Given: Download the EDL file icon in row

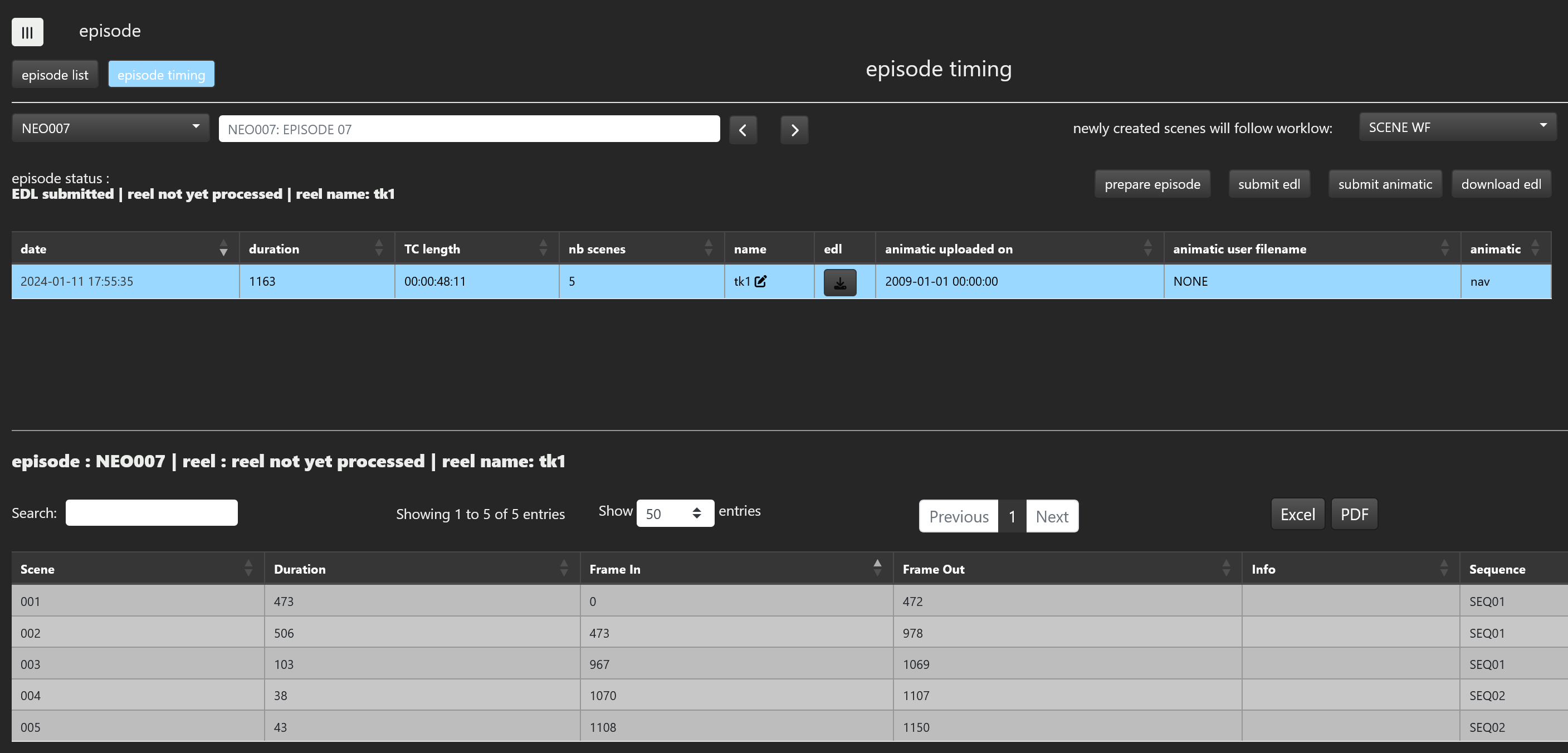Looking at the screenshot, I should click(839, 283).
